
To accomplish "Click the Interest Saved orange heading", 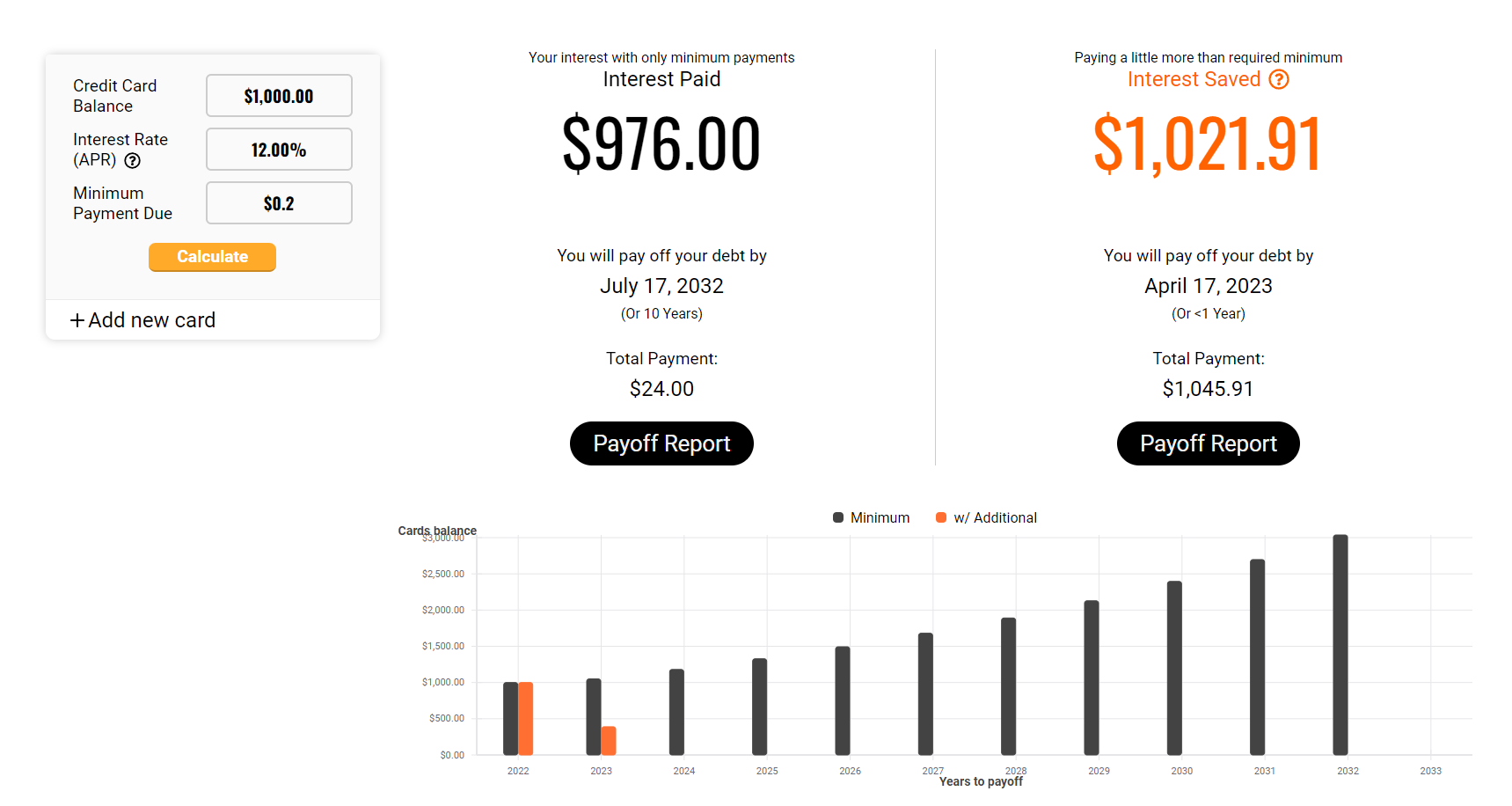I will point(1194,80).
